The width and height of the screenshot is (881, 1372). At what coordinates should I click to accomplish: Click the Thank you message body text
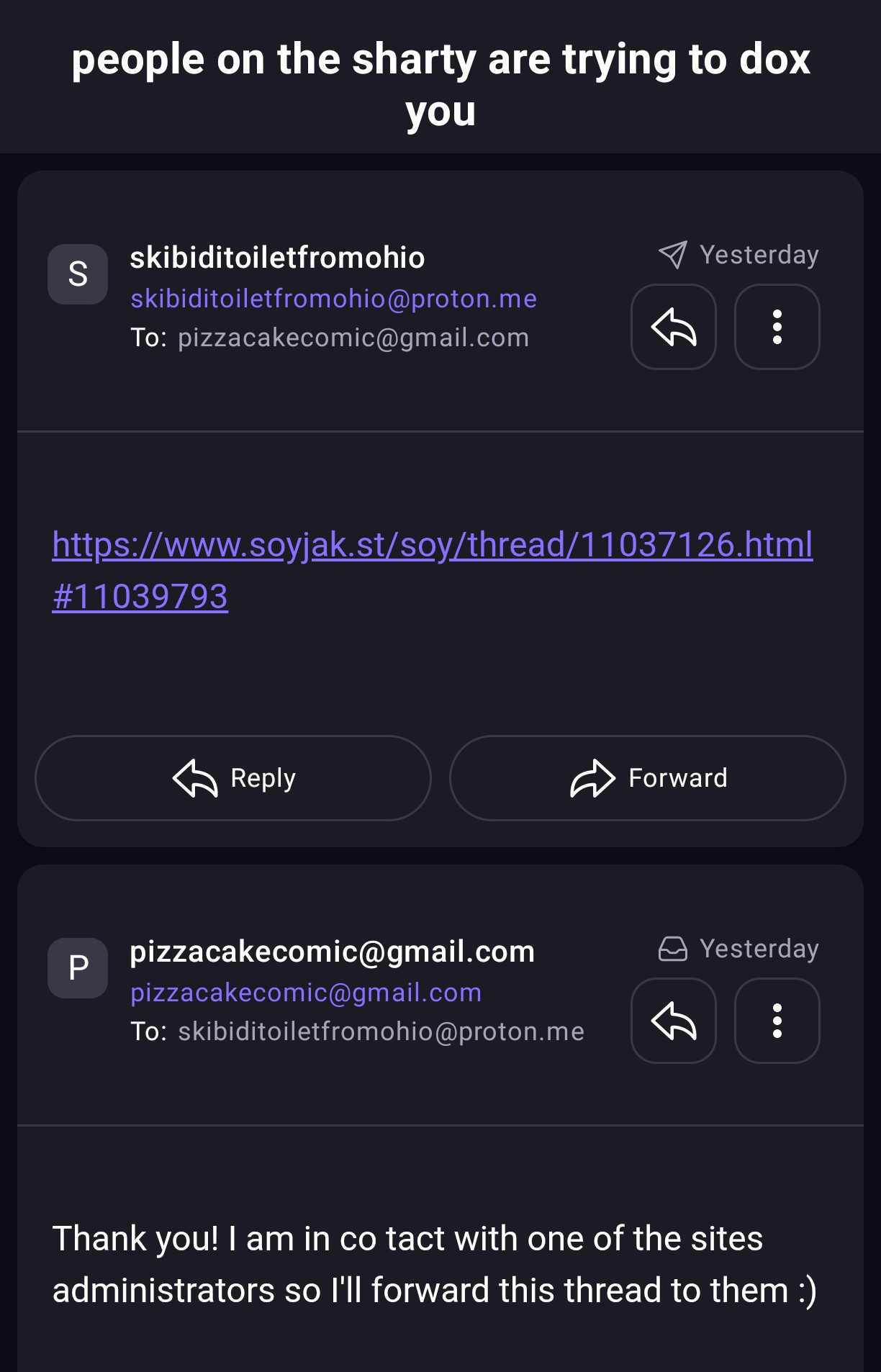pos(435,1265)
